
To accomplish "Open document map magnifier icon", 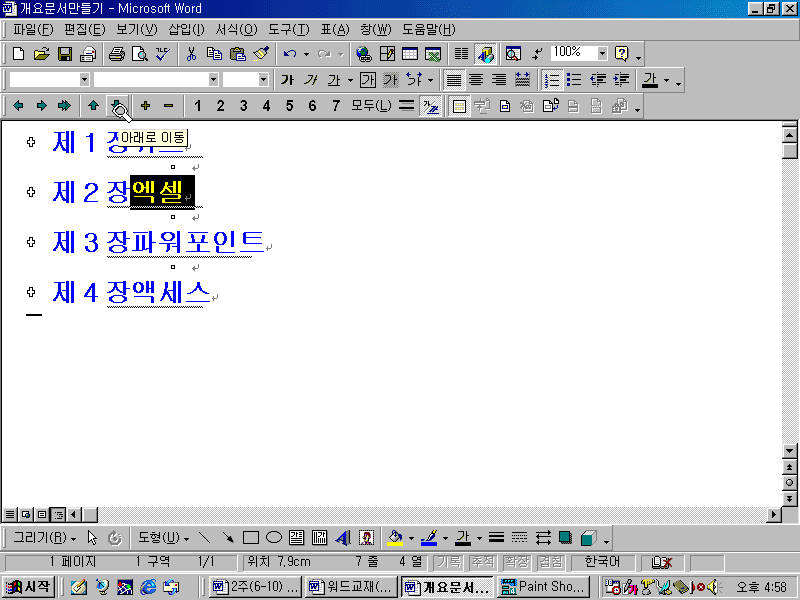I will coord(513,54).
